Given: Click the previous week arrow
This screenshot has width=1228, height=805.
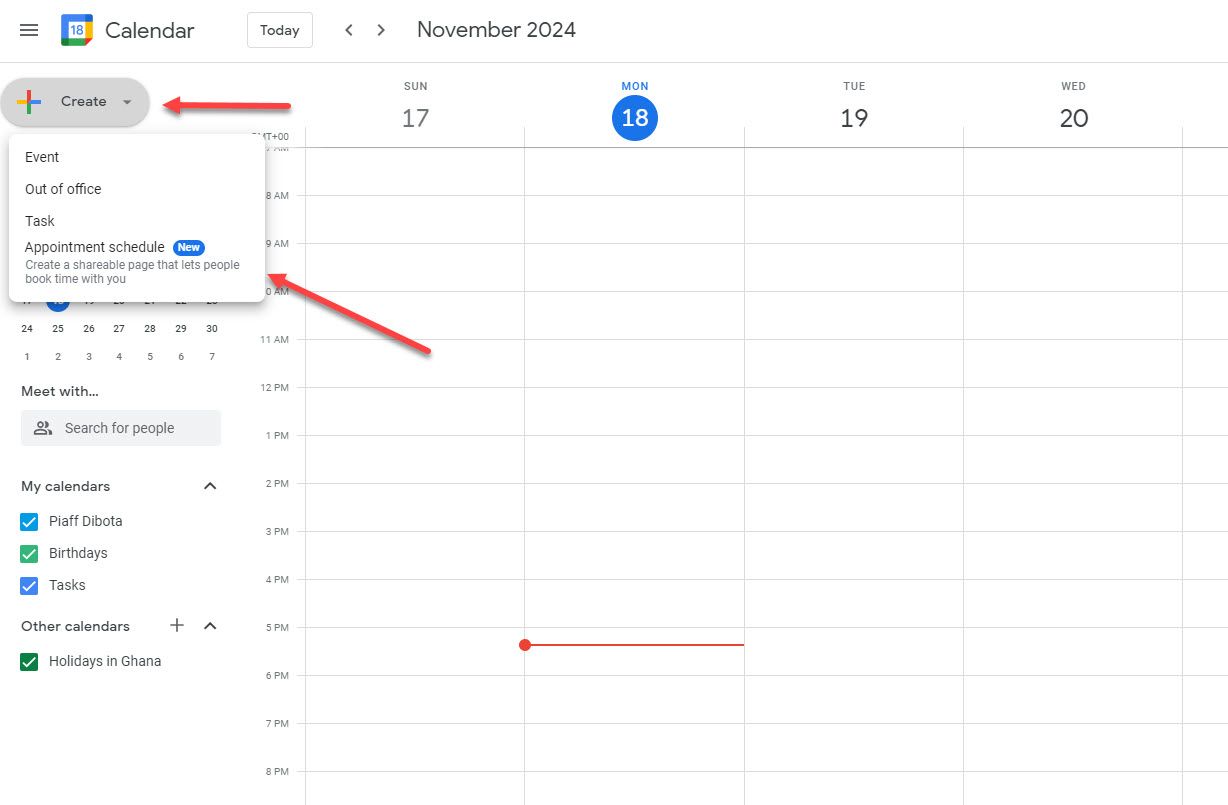Looking at the screenshot, I should (348, 30).
